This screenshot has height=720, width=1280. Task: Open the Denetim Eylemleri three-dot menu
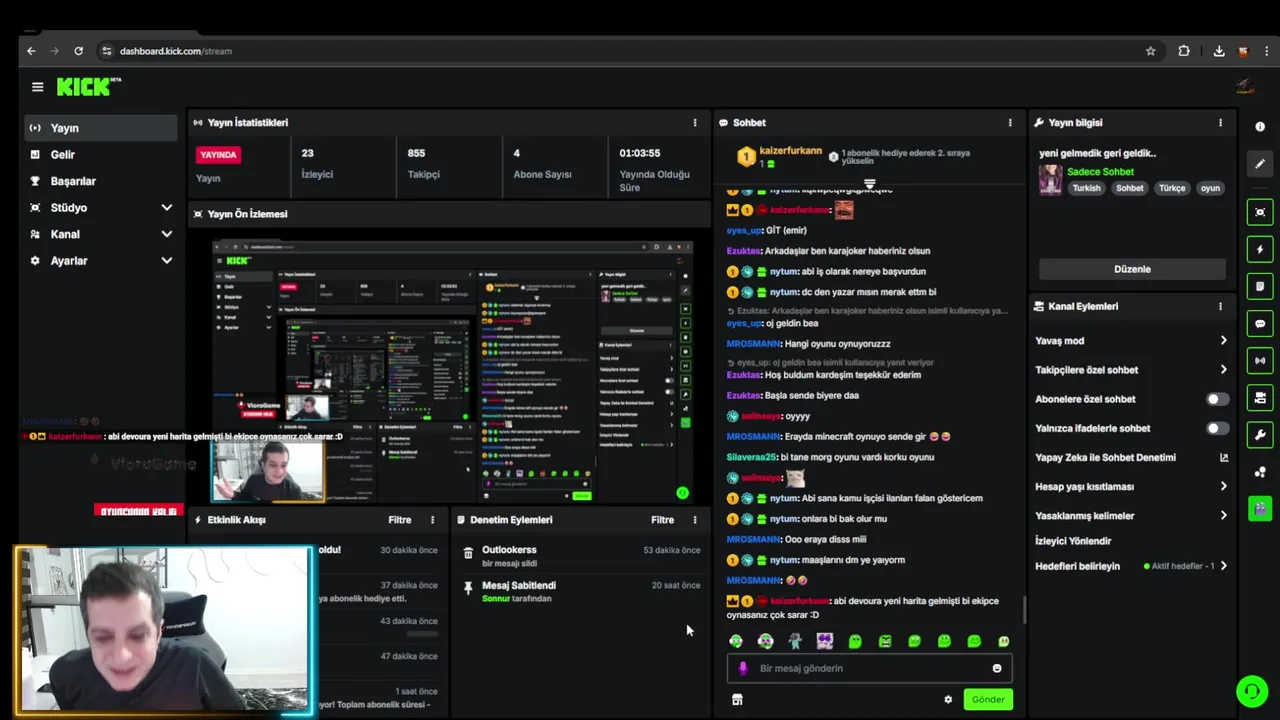695,520
